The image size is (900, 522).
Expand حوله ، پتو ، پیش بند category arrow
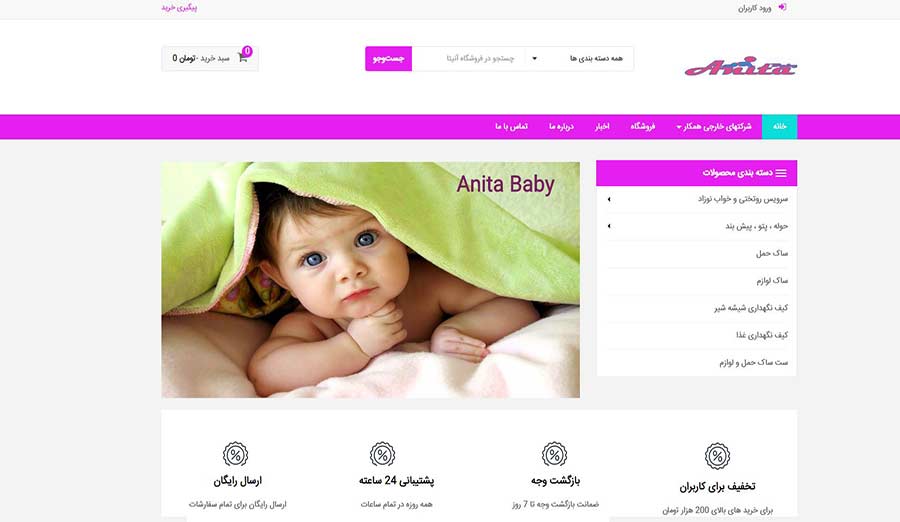point(609,226)
